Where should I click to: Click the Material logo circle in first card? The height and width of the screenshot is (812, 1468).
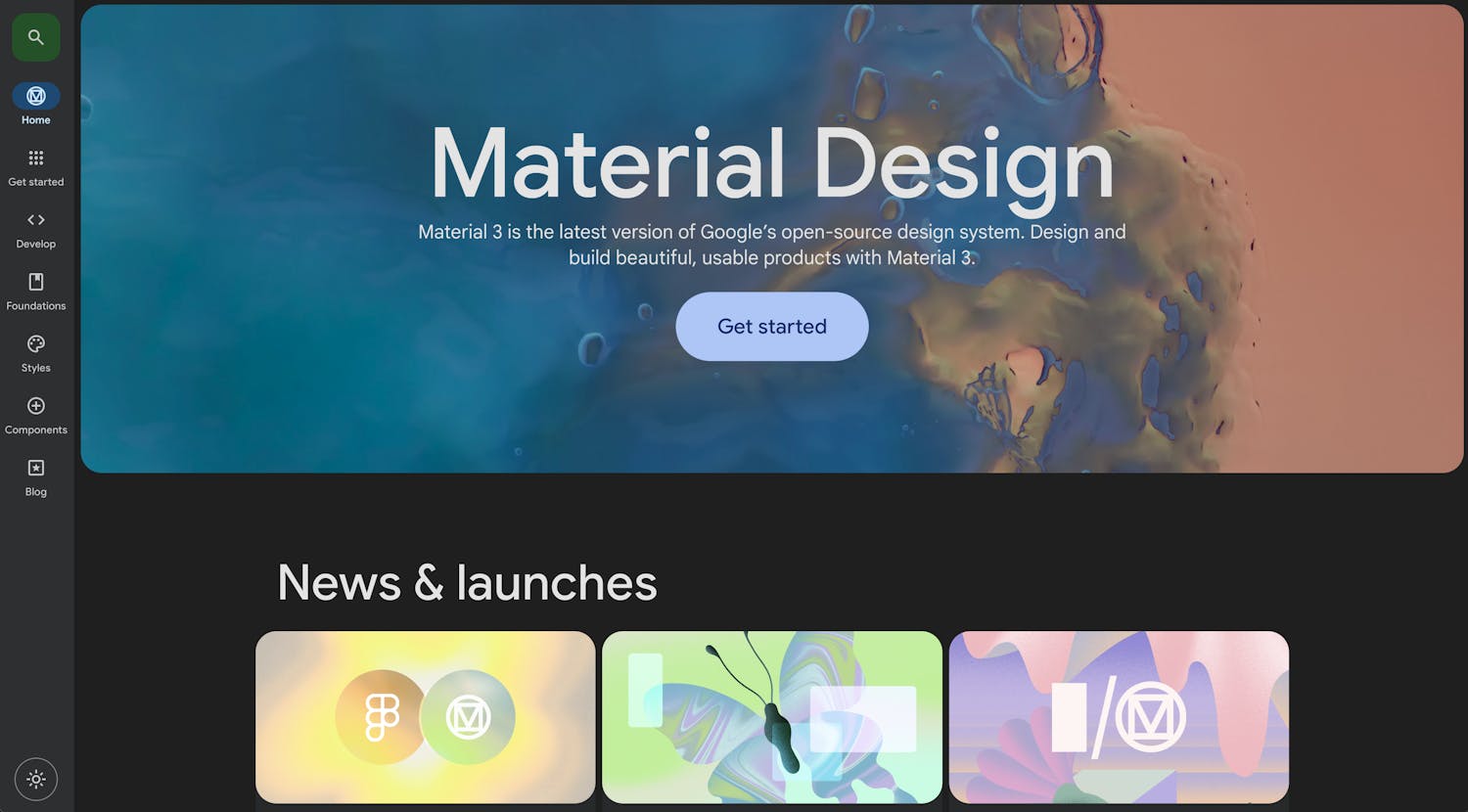[468, 717]
